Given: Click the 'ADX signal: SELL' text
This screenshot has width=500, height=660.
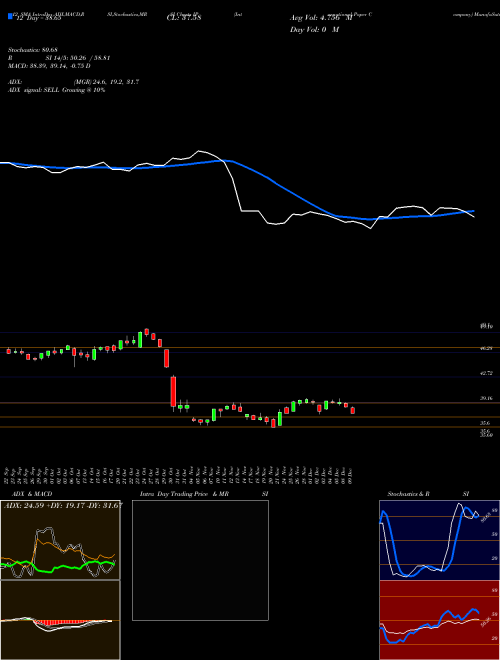Looking at the screenshot, I should point(34,90).
